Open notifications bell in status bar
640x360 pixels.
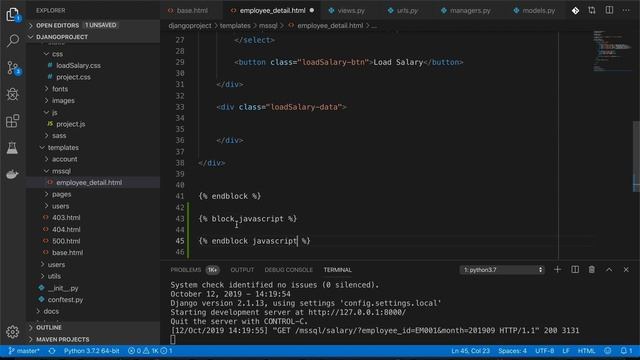[x=626, y=351]
